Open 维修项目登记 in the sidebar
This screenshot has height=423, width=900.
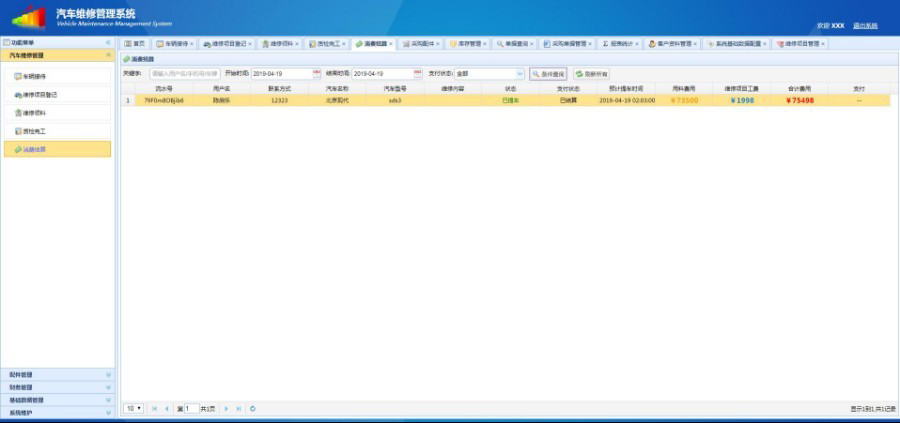click(39, 94)
